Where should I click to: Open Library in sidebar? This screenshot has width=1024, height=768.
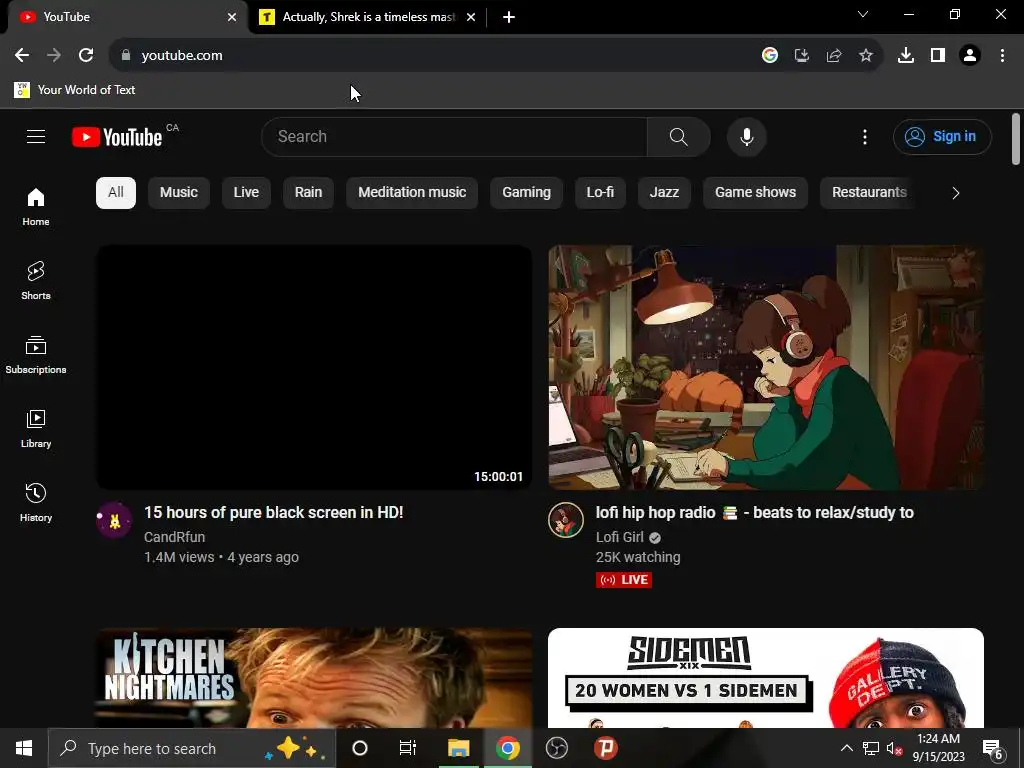36,428
